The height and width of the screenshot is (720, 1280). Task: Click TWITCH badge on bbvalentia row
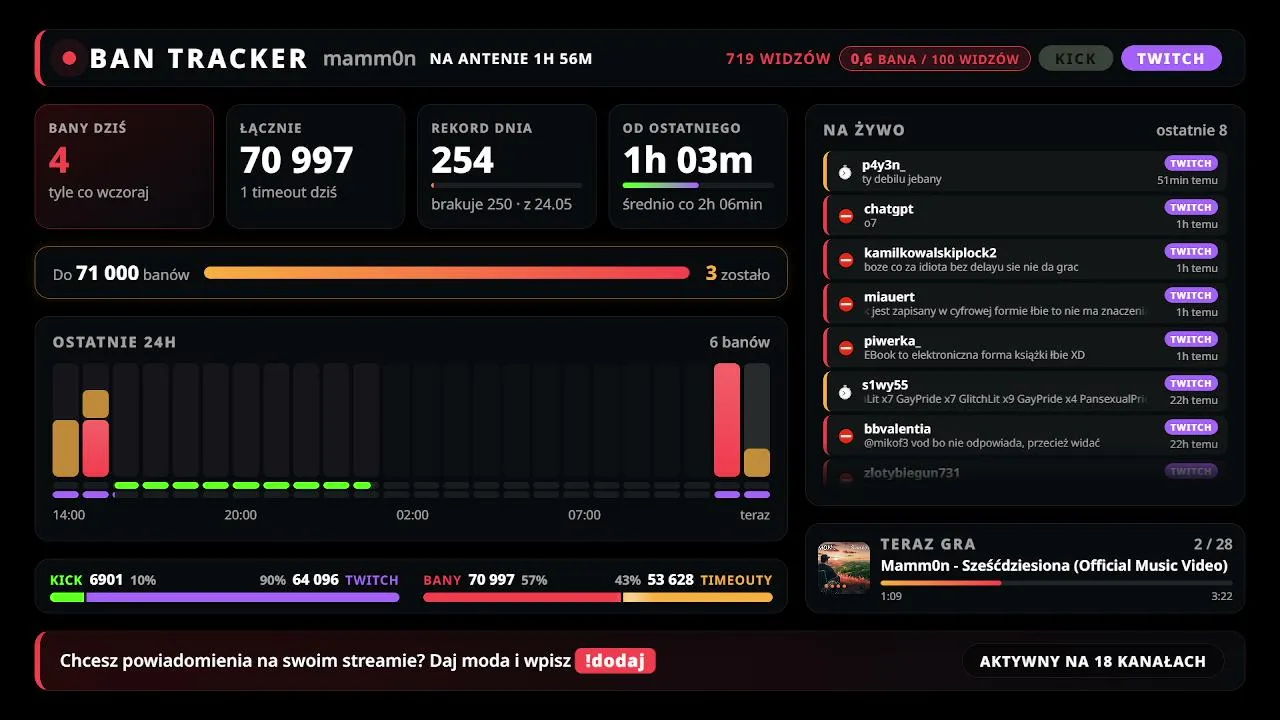pos(1191,427)
